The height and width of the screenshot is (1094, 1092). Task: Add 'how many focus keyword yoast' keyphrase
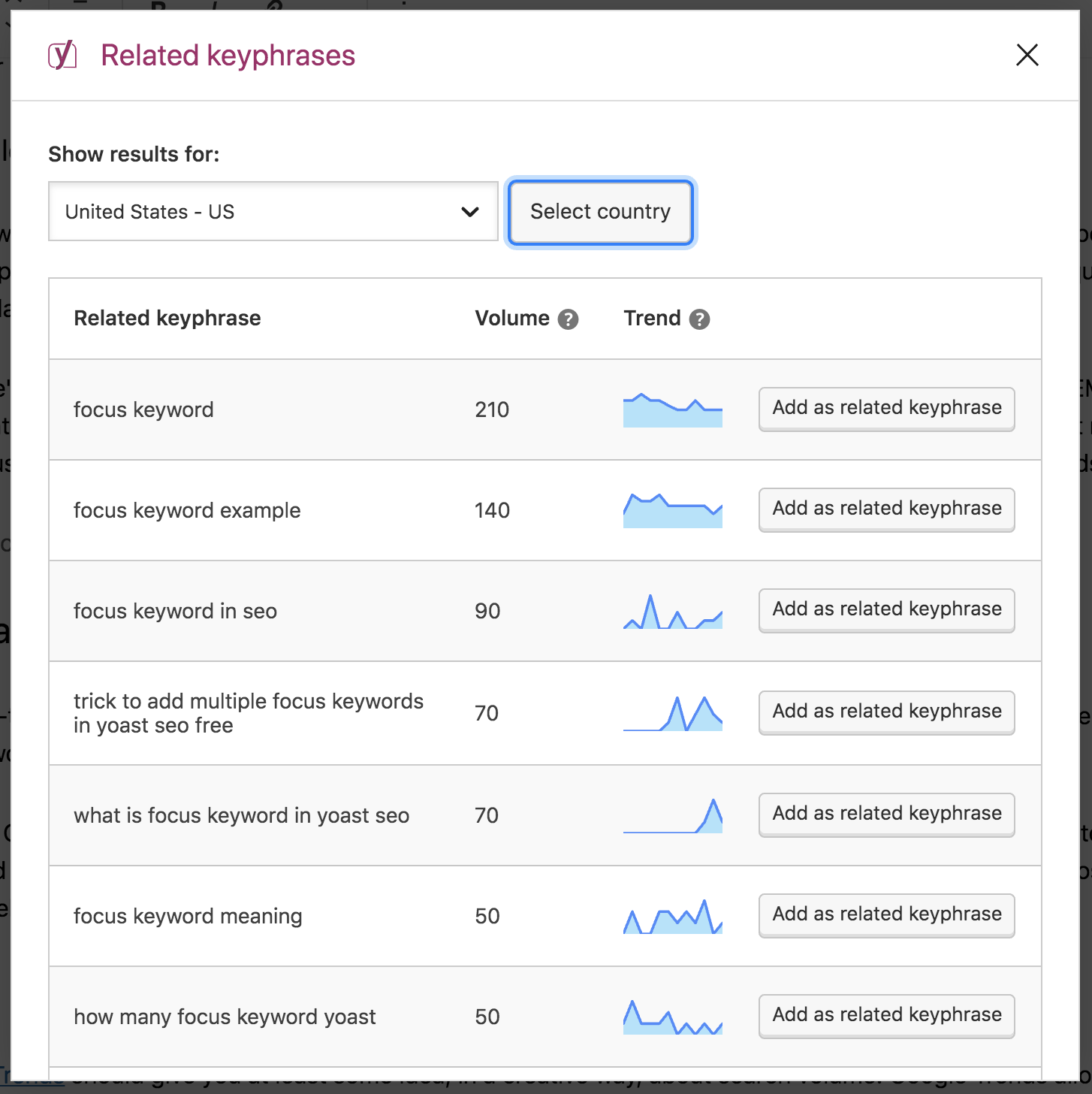pyautogui.click(x=886, y=1015)
